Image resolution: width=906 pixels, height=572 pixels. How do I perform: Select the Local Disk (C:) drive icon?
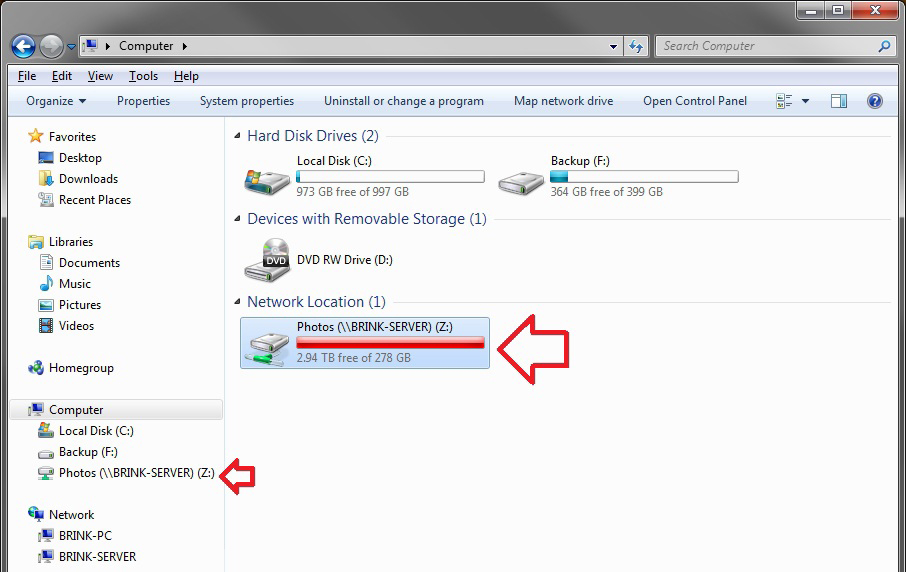tap(267, 181)
